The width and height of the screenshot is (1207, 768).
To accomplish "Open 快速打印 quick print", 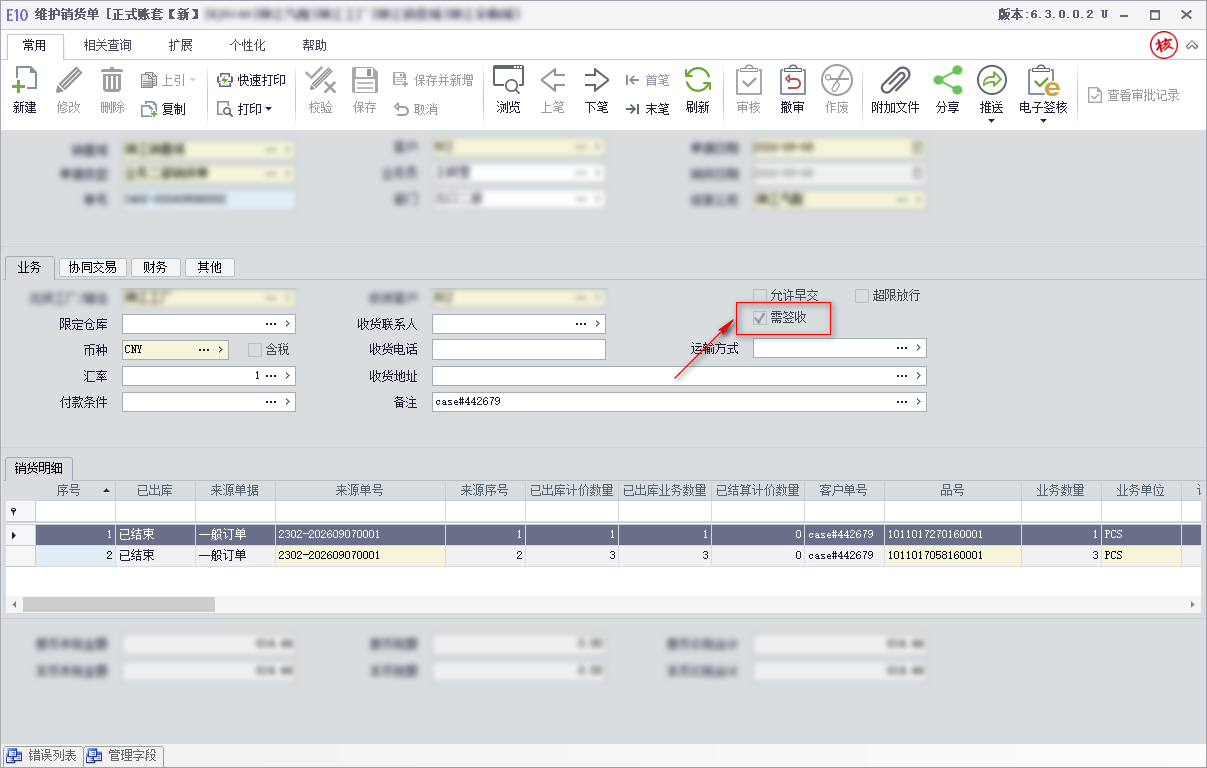I will [251, 80].
